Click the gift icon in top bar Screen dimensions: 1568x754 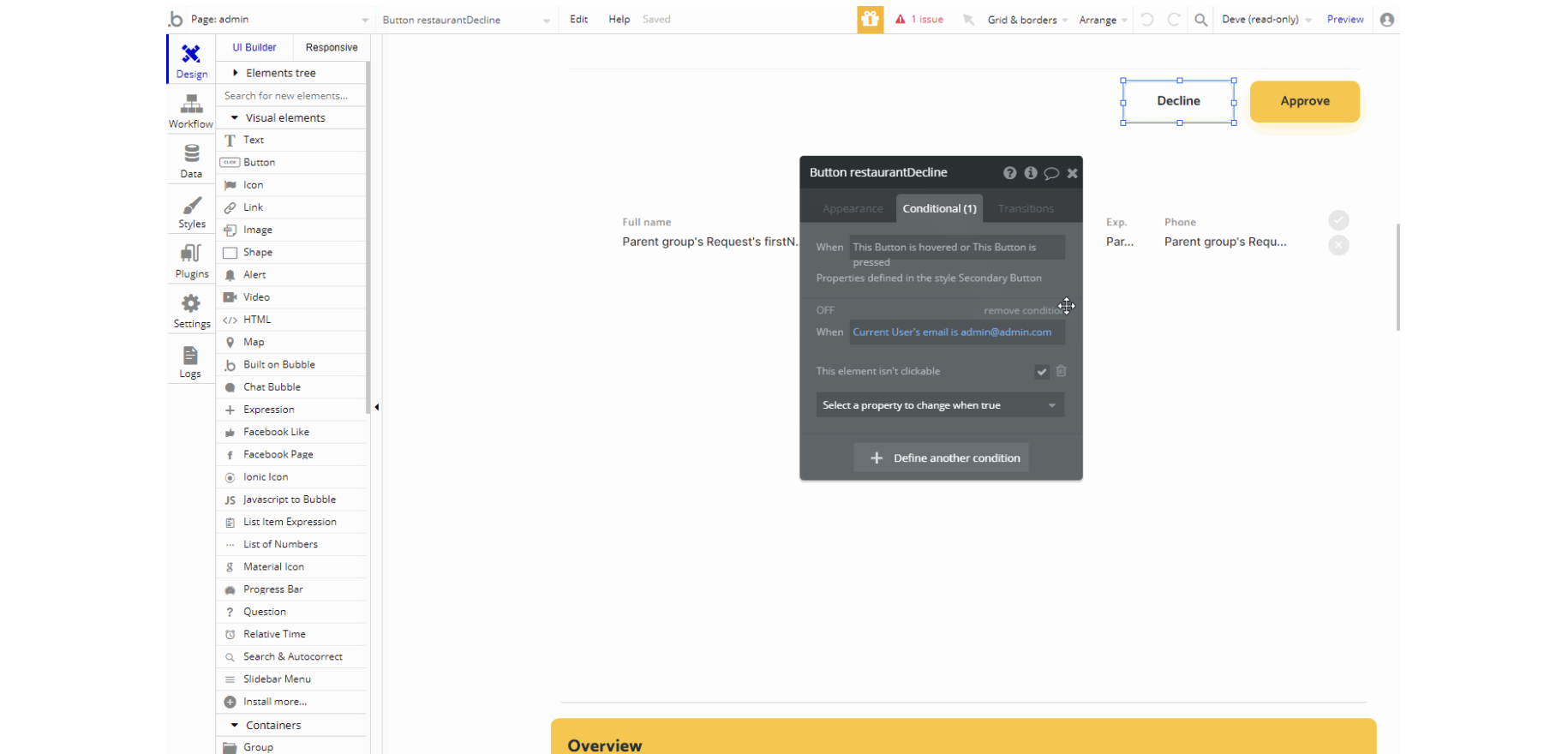[x=870, y=19]
